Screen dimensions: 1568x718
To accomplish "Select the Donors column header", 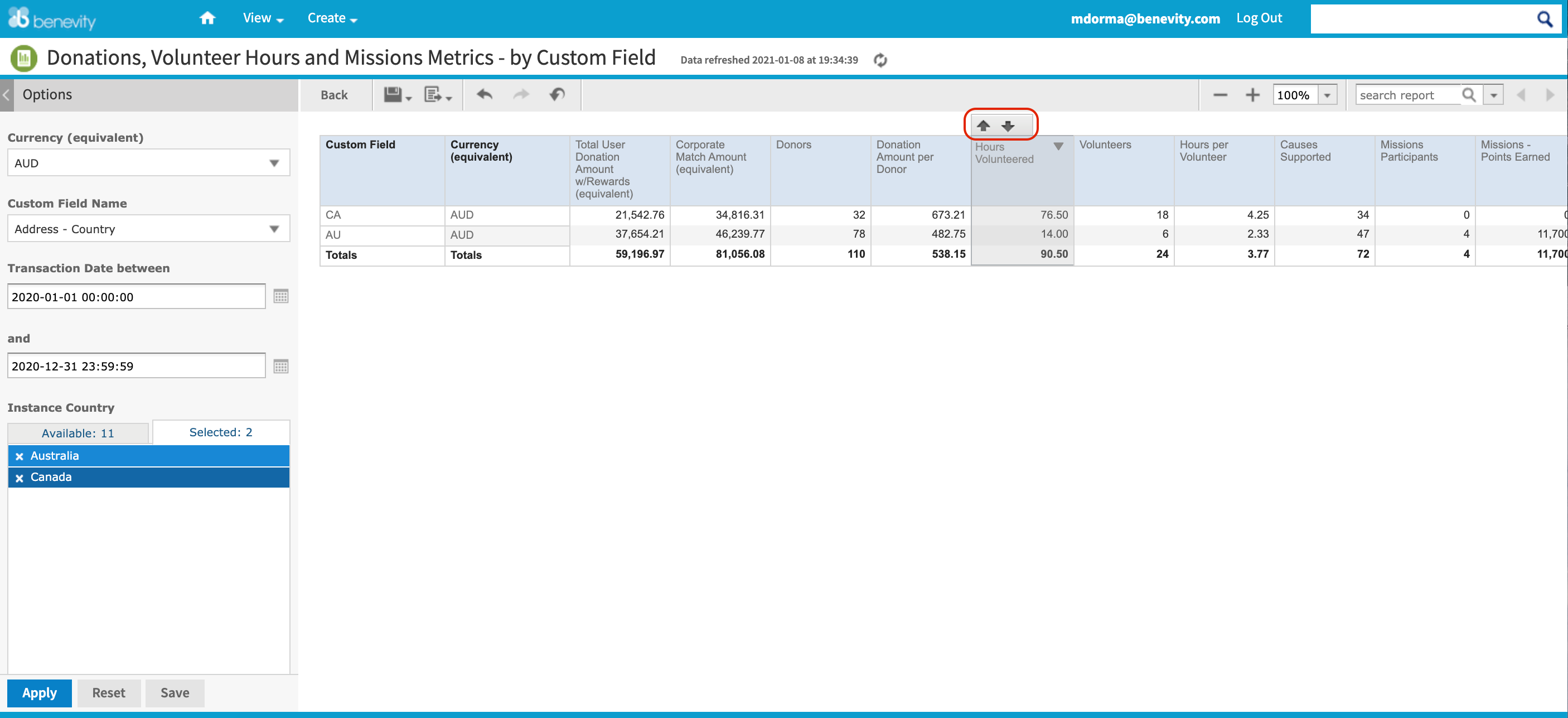I will [820, 171].
